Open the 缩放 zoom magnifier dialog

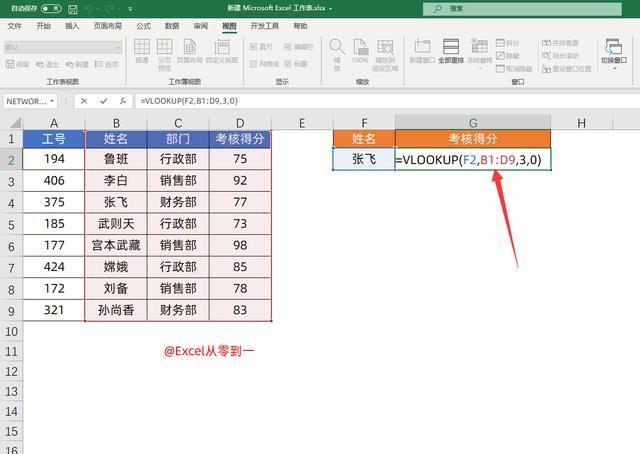(x=337, y=54)
